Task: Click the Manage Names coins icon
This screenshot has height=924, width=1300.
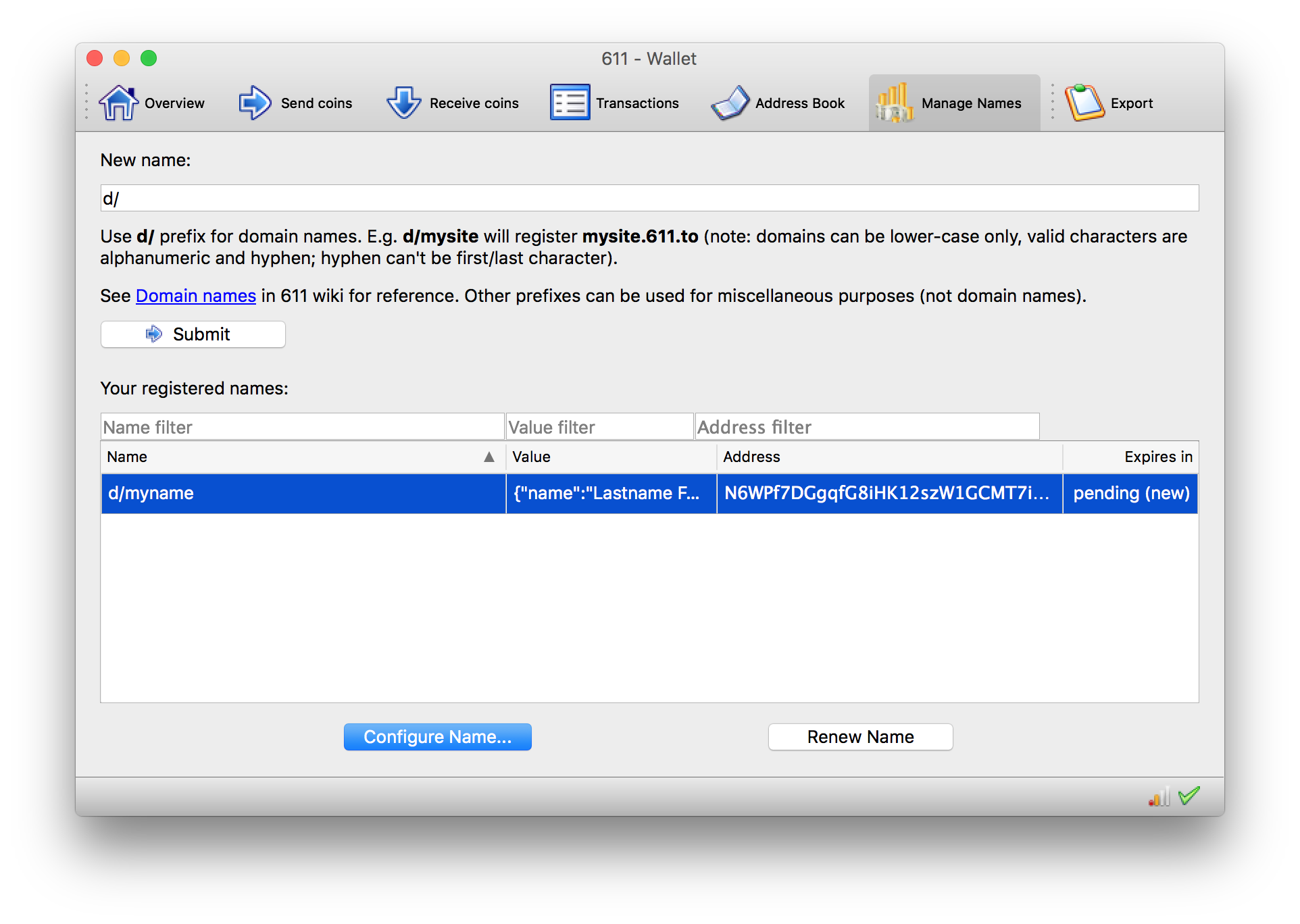Action: click(895, 103)
